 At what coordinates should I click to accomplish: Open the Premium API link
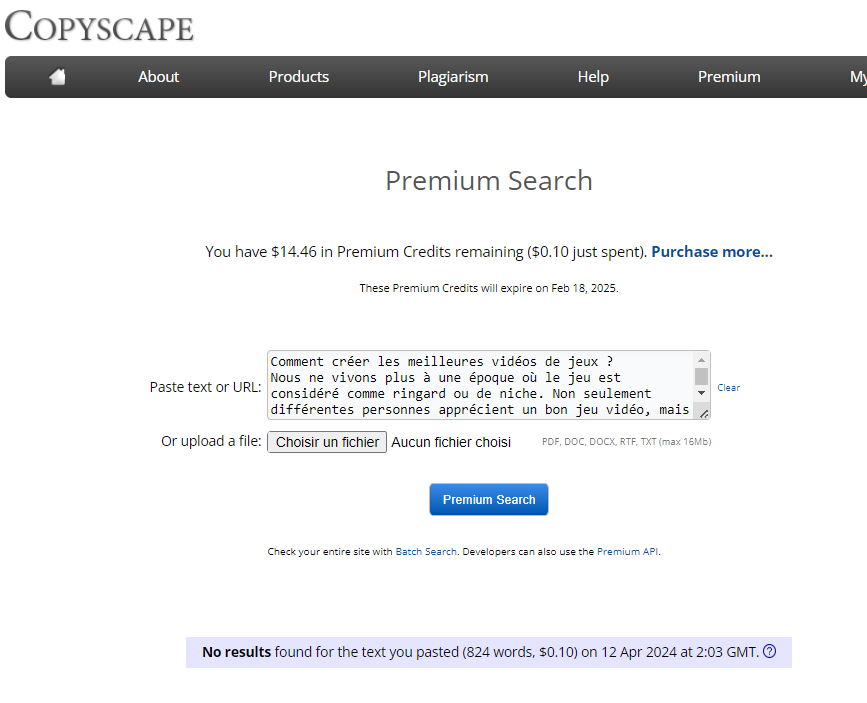pyautogui.click(x=628, y=551)
